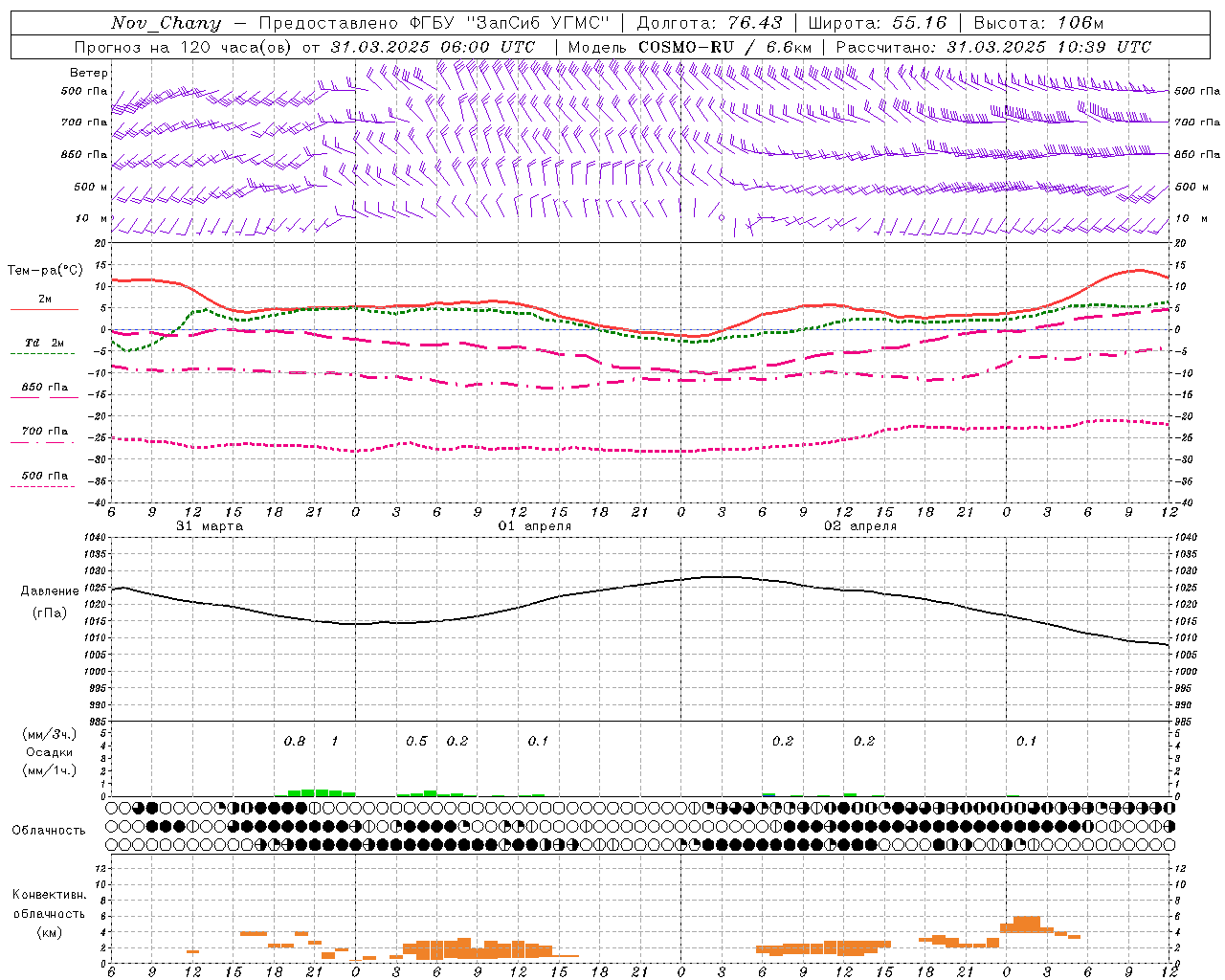This screenshot has height=980, width=1225.
Task: Click the '10 м' wind level label on left
Action: tap(92, 218)
